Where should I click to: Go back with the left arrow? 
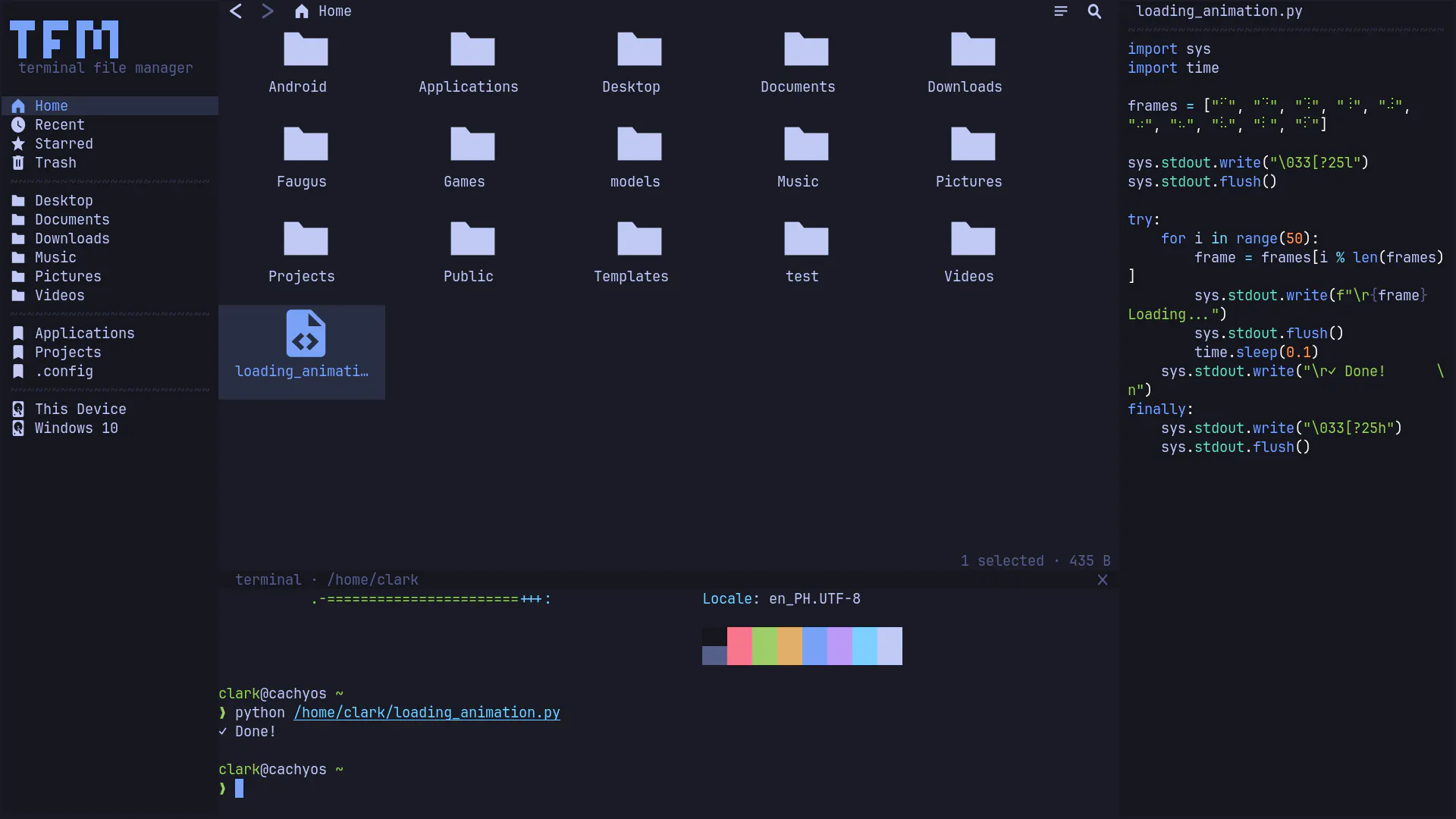tap(236, 11)
